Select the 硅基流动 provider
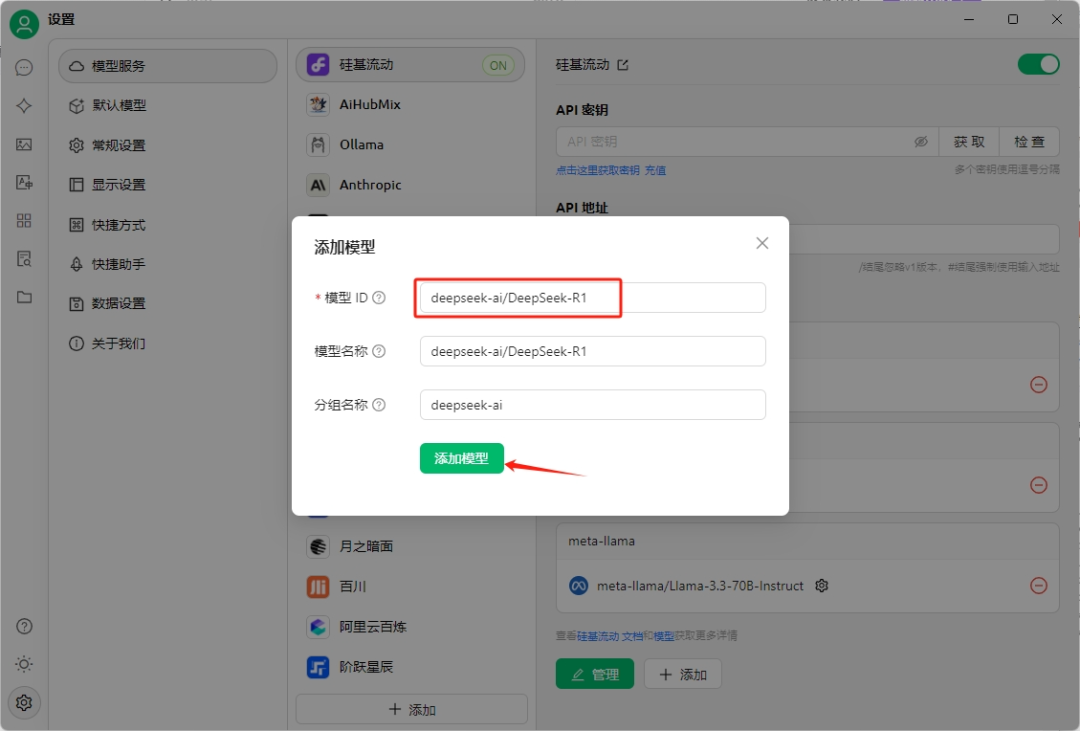1080x731 pixels. click(411, 65)
